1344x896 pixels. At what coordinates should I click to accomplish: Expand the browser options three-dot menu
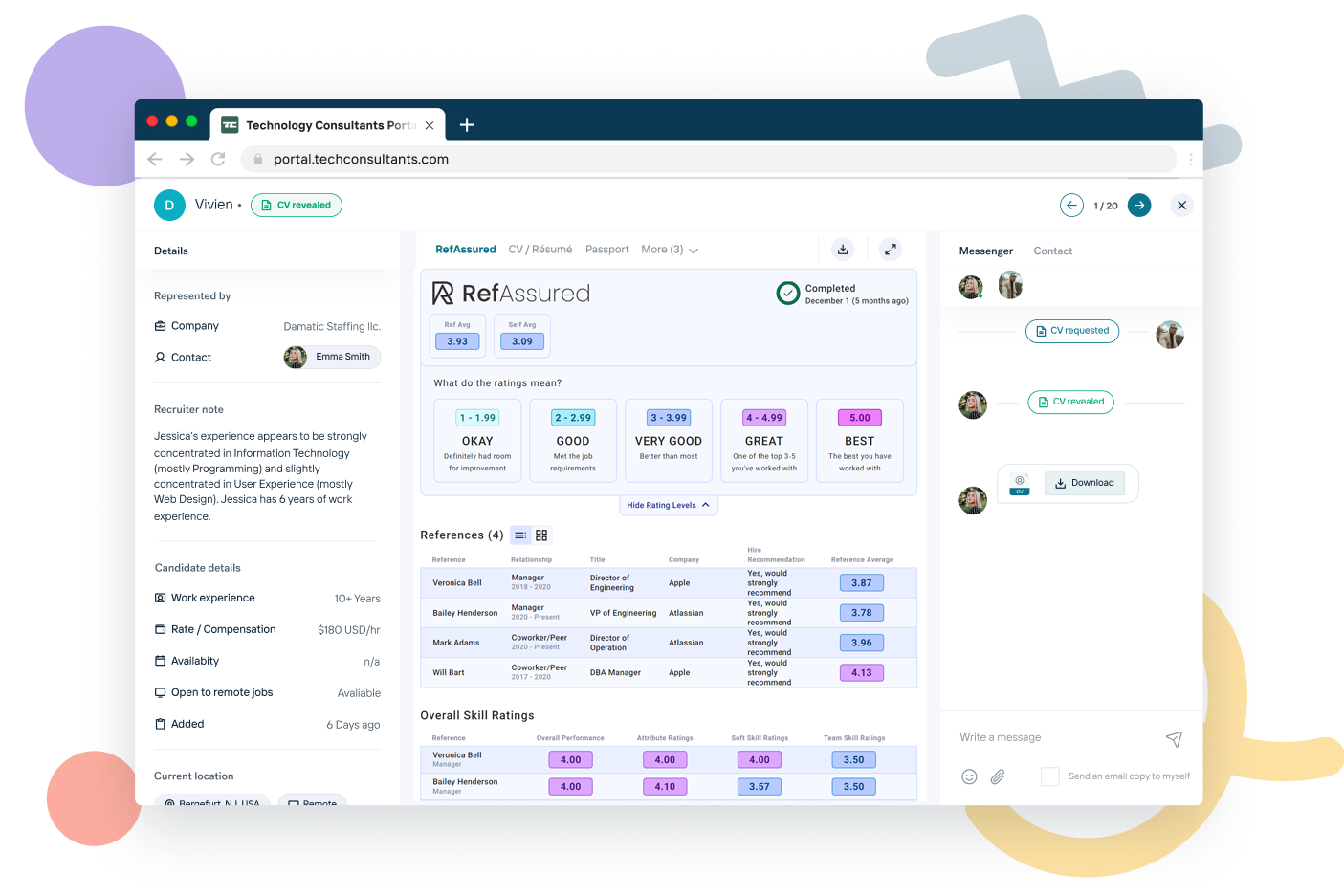tap(1190, 159)
